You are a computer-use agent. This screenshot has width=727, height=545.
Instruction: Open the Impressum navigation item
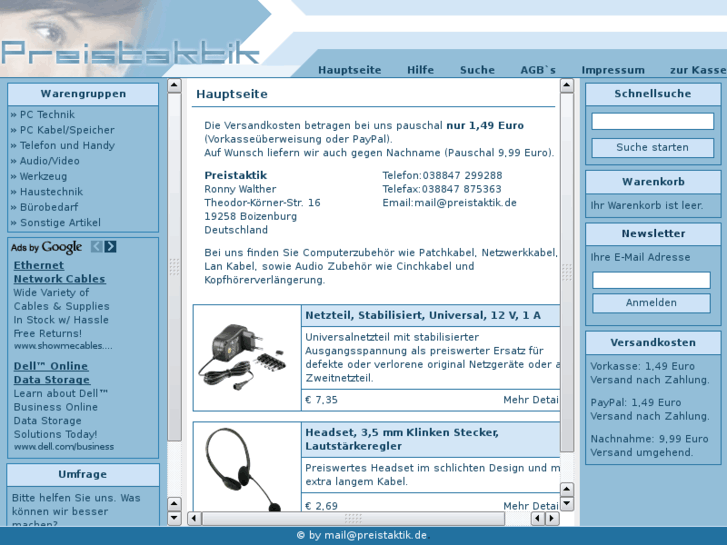click(613, 70)
